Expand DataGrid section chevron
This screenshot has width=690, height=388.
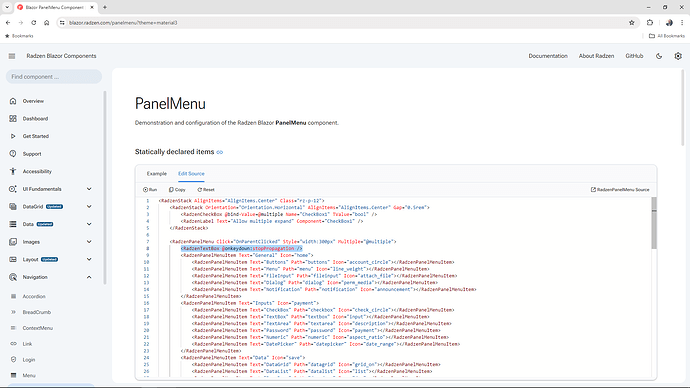89,207
